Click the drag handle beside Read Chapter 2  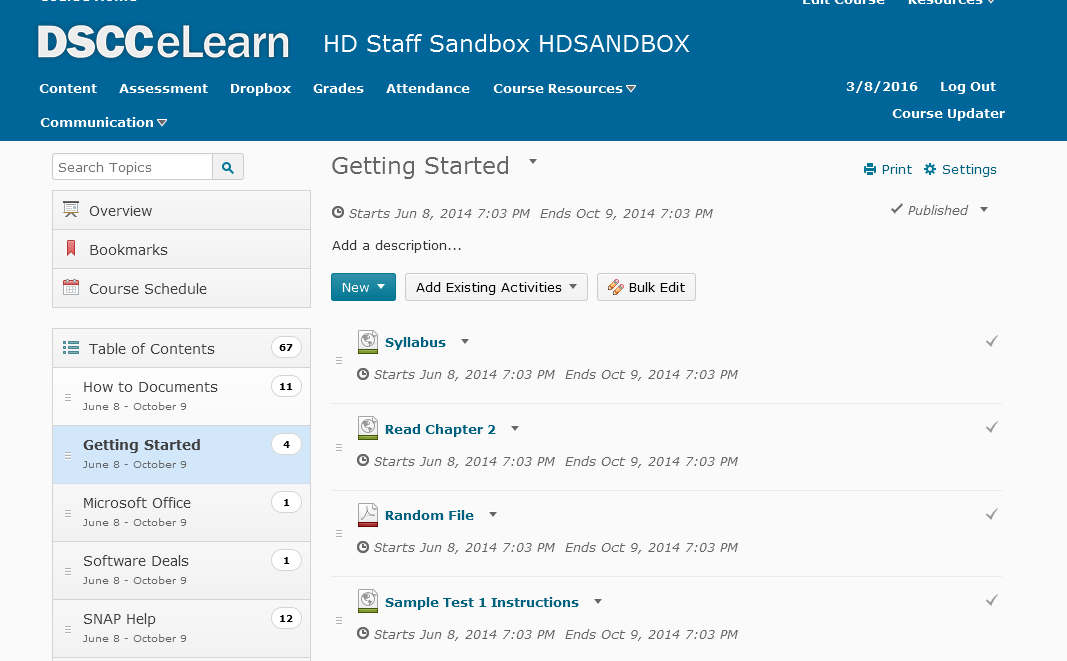339,448
